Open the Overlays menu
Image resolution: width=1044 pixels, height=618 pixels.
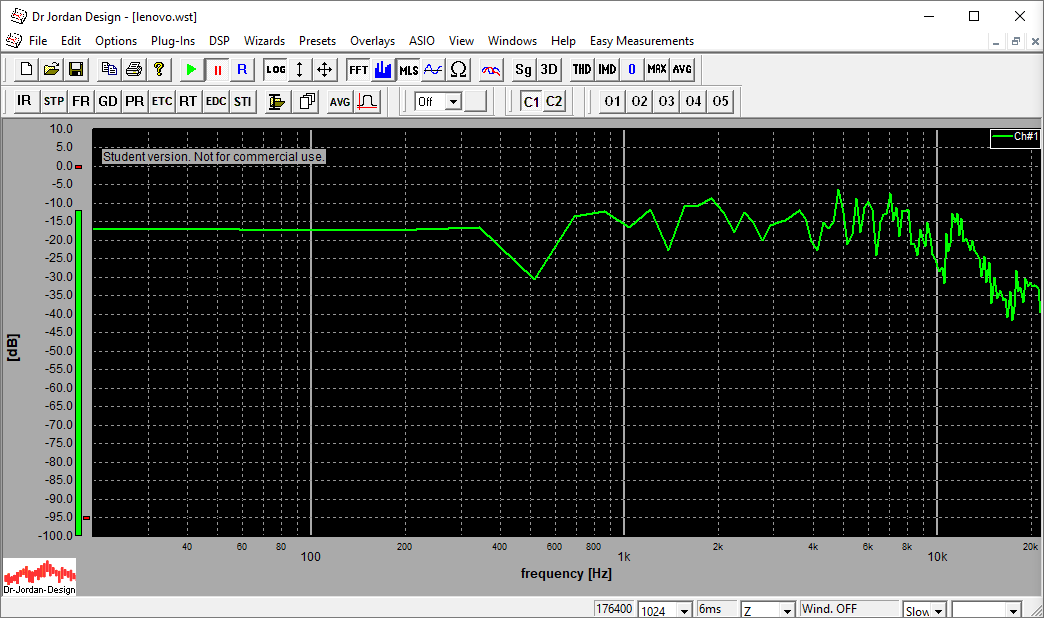[372, 41]
